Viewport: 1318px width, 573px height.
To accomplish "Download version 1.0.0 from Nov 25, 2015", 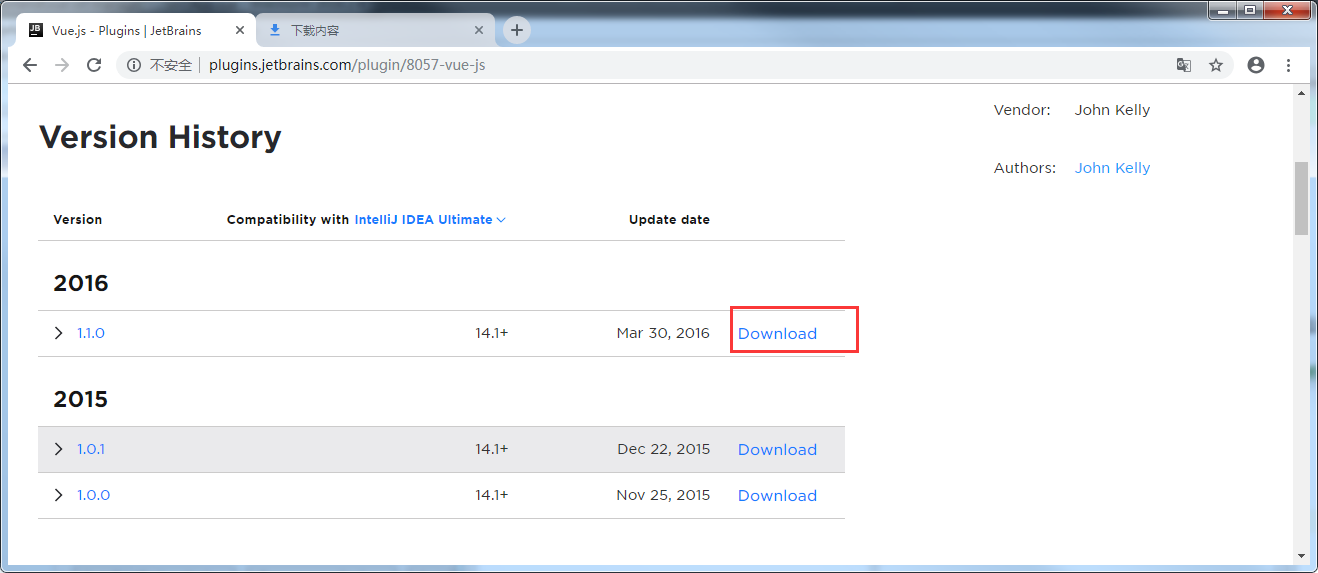I will click(777, 496).
